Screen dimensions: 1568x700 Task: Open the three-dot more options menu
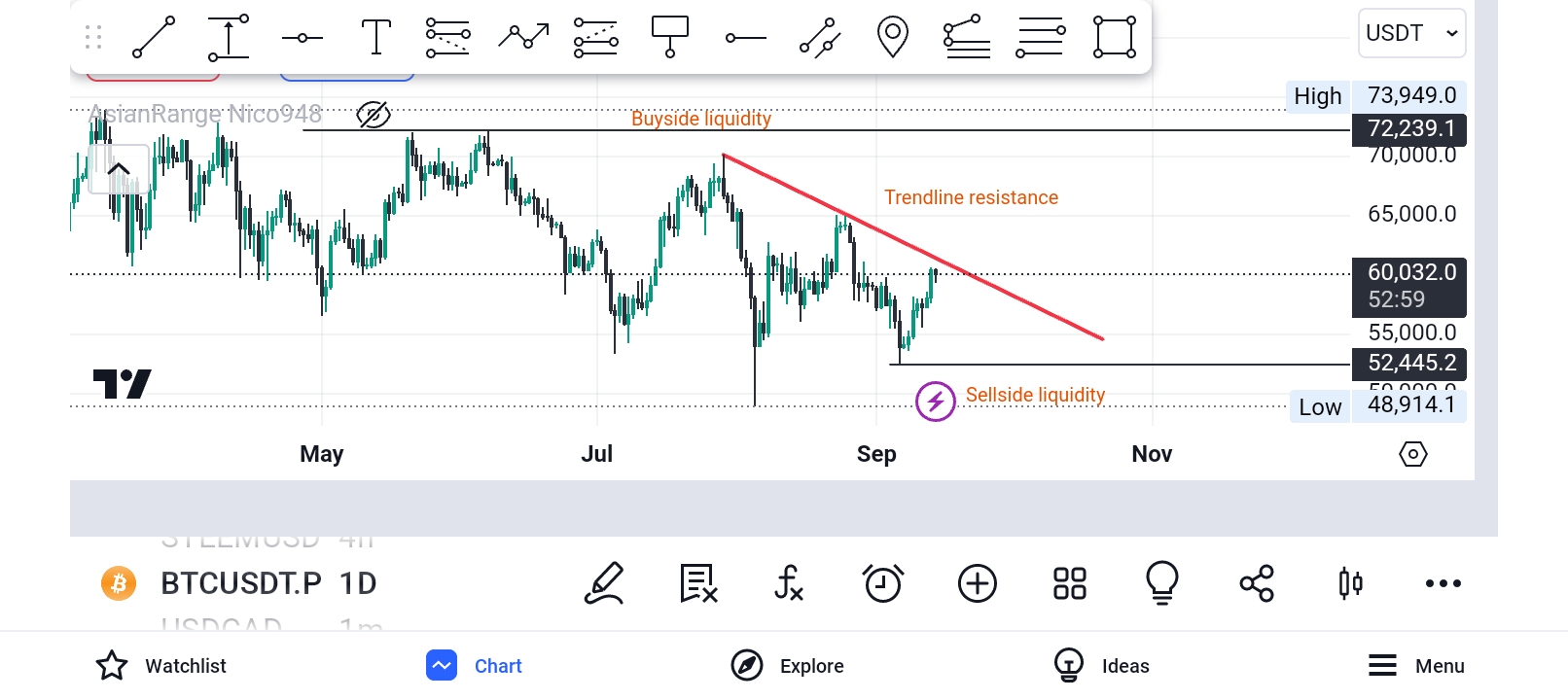pyautogui.click(x=1443, y=583)
